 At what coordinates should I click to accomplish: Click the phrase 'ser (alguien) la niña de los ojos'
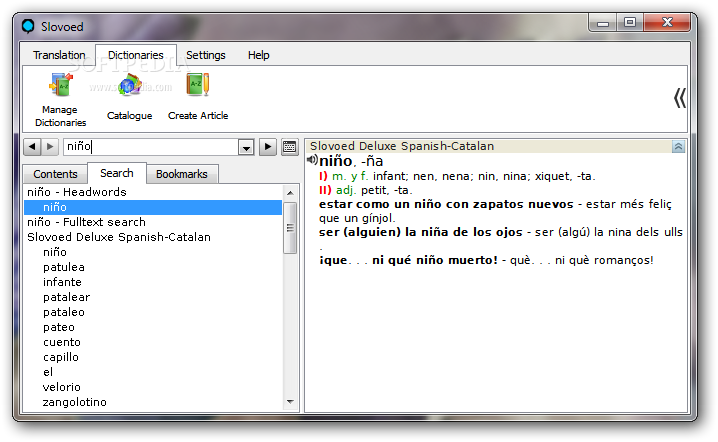coord(420,232)
